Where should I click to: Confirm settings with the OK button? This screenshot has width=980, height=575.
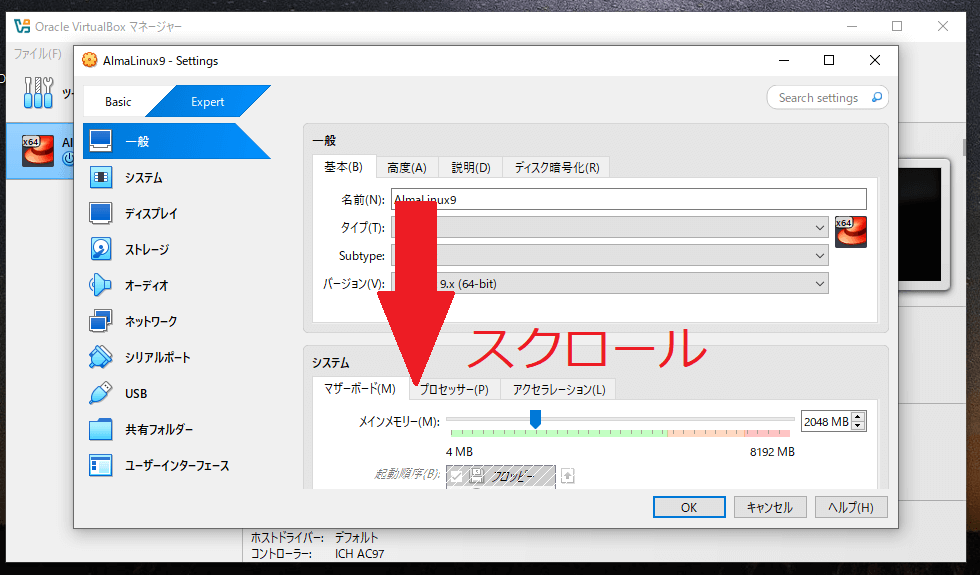pos(689,507)
